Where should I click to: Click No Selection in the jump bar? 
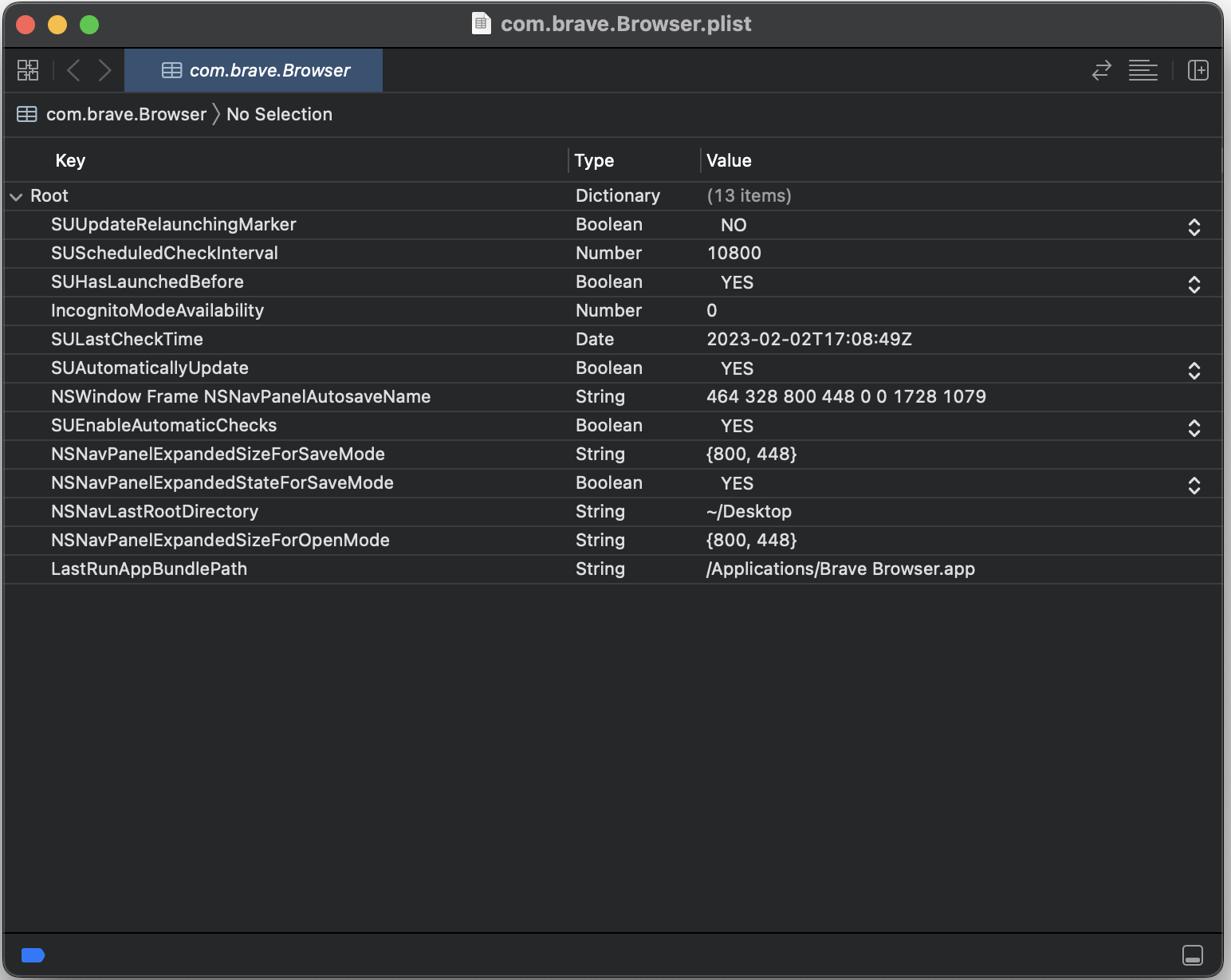[x=279, y=114]
